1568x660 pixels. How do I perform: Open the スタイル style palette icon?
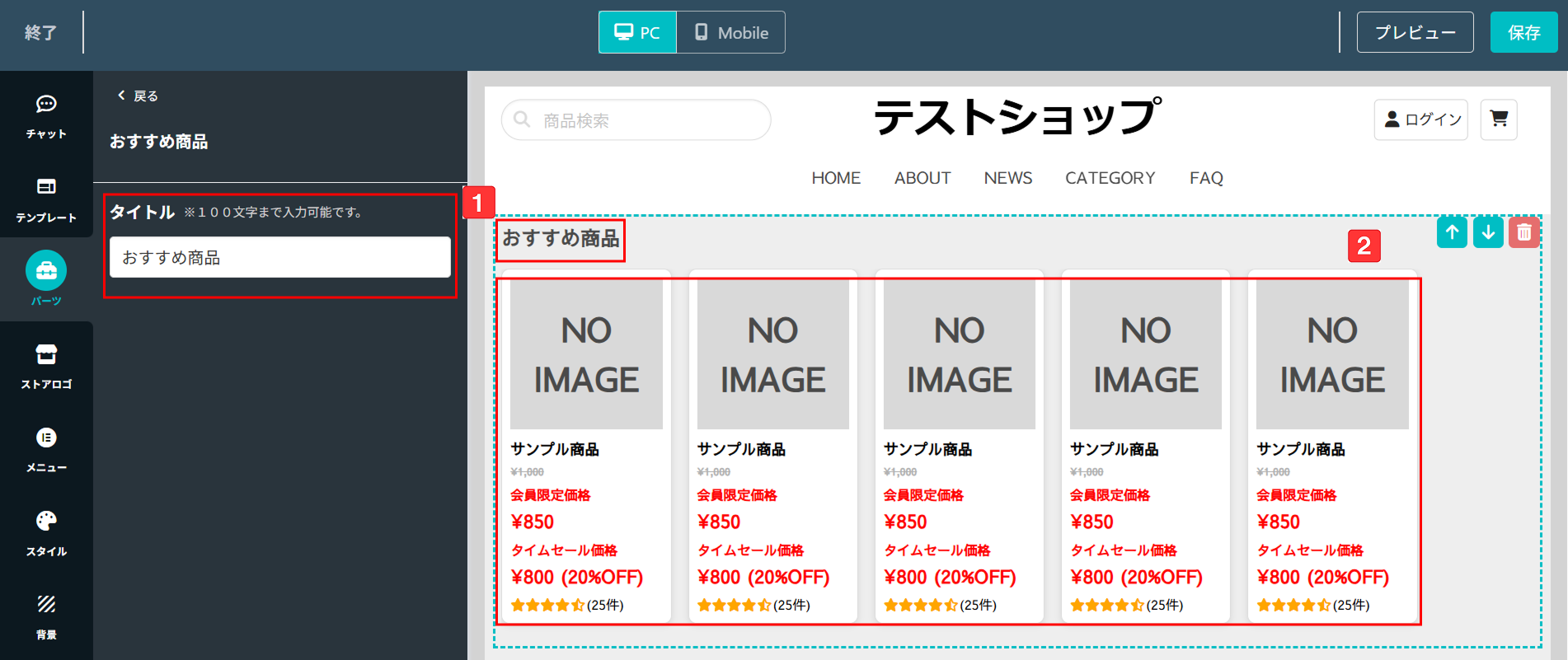pos(46,531)
